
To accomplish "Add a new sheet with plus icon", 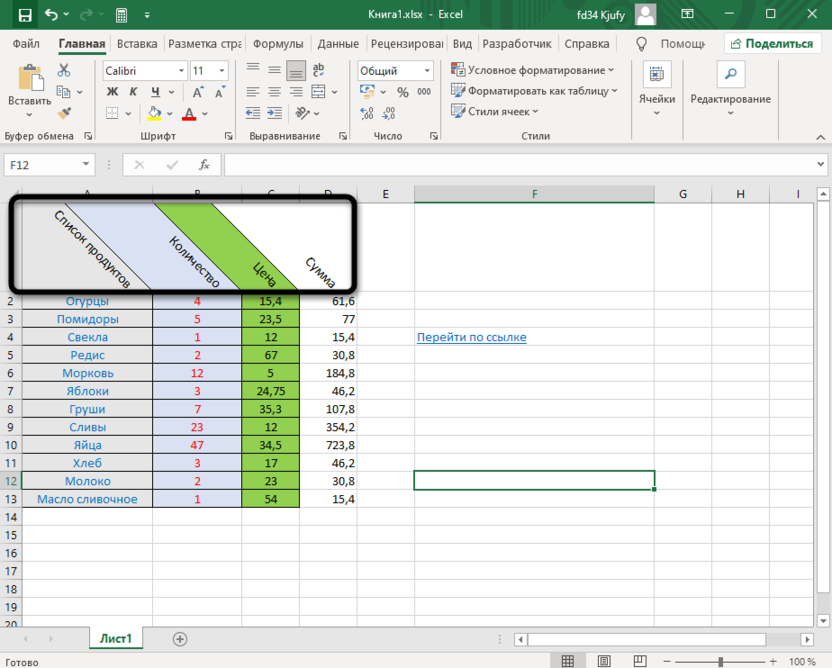I will 180,638.
